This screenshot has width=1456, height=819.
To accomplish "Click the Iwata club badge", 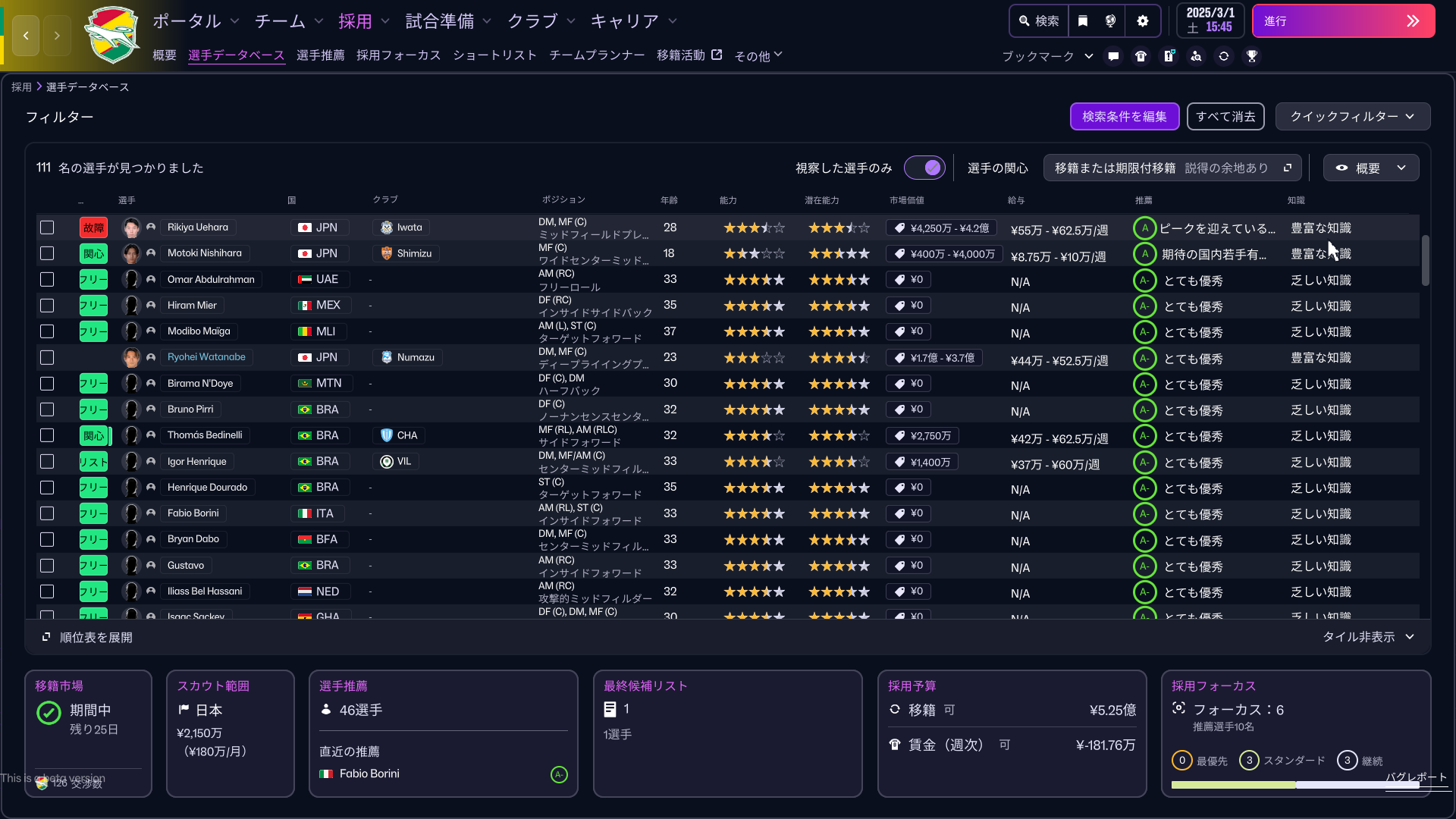I will pos(401,227).
